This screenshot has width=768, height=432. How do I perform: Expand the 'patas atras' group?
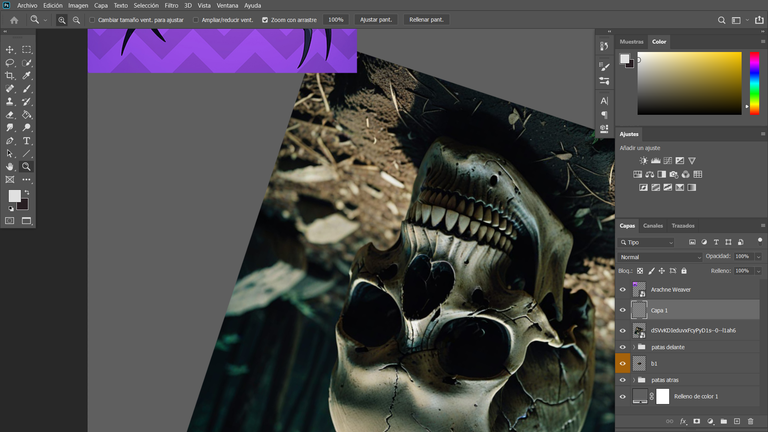coord(634,380)
